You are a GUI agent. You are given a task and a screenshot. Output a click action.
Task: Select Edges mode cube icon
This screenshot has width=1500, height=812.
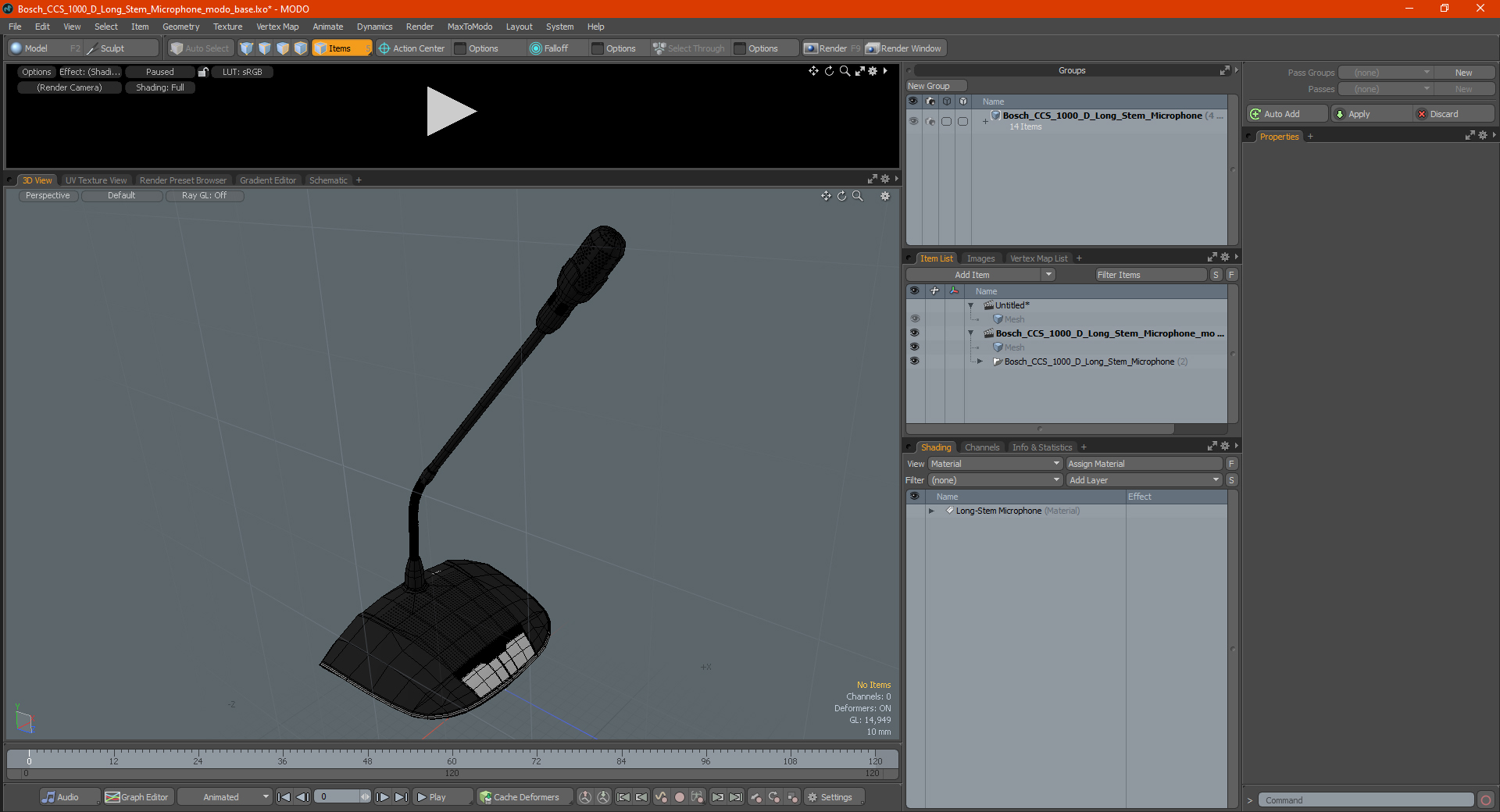click(265, 48)
